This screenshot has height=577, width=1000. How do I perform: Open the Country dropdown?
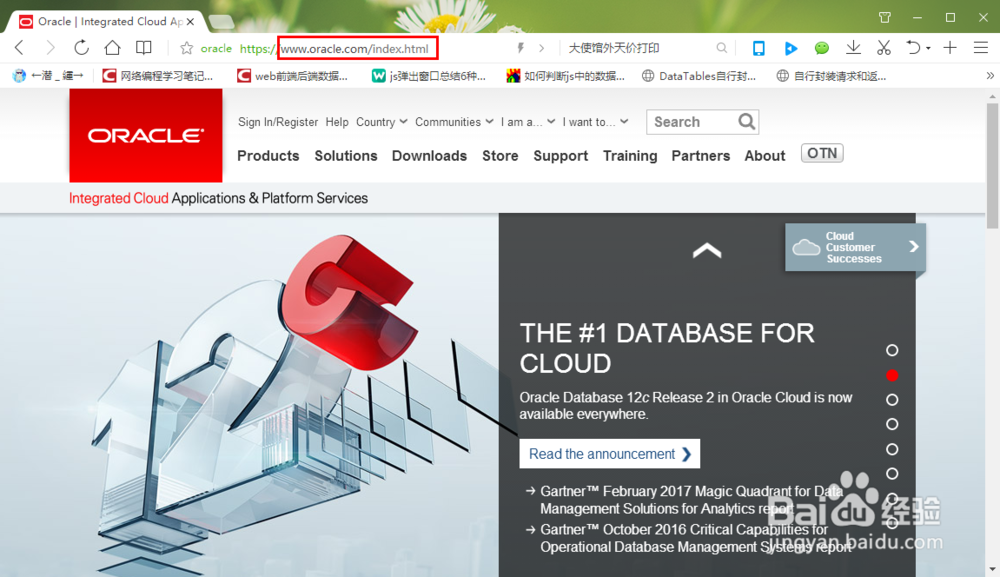coord(381,122)
